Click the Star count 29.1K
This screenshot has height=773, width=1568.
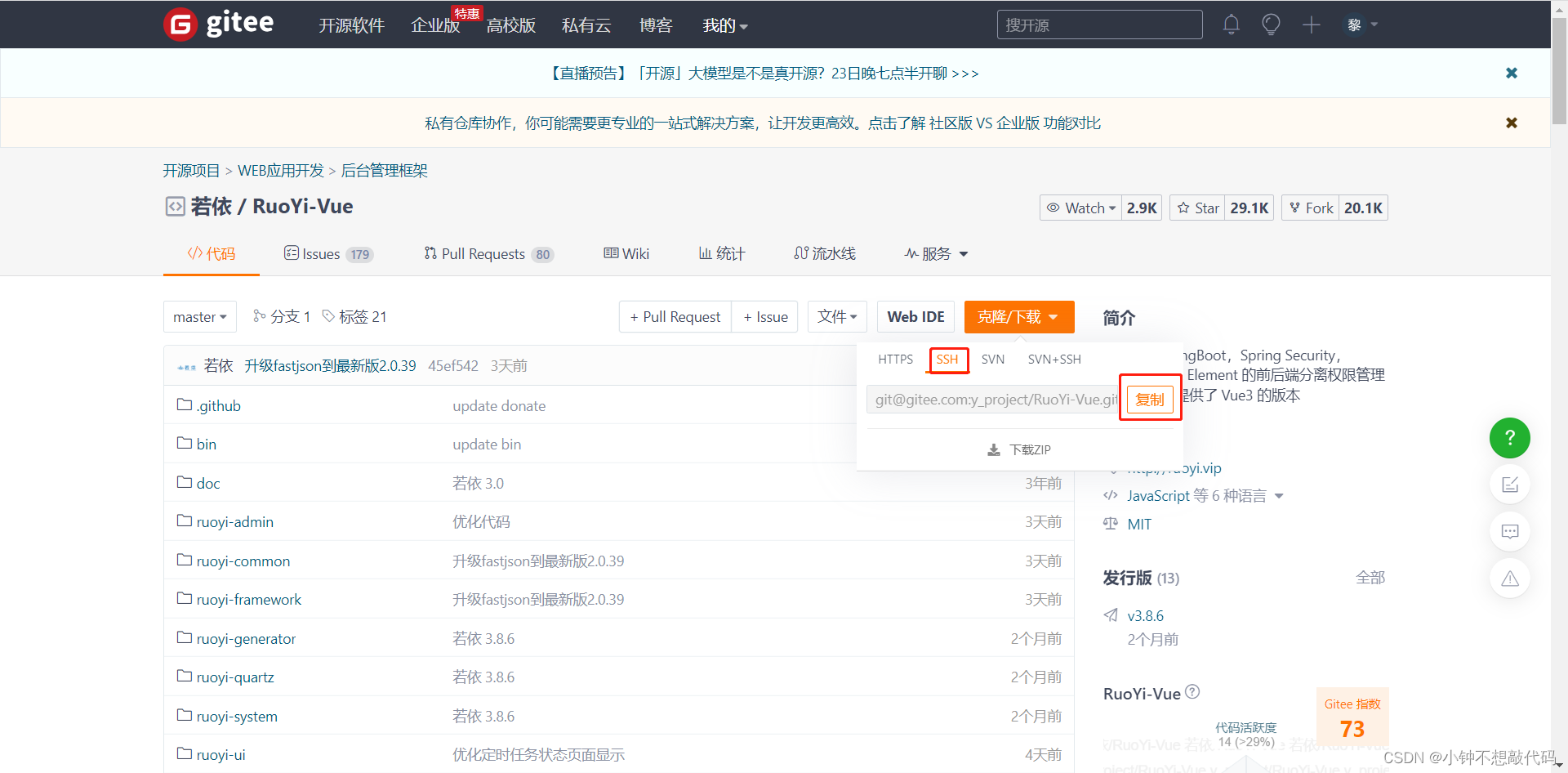tap(1249, 208)
